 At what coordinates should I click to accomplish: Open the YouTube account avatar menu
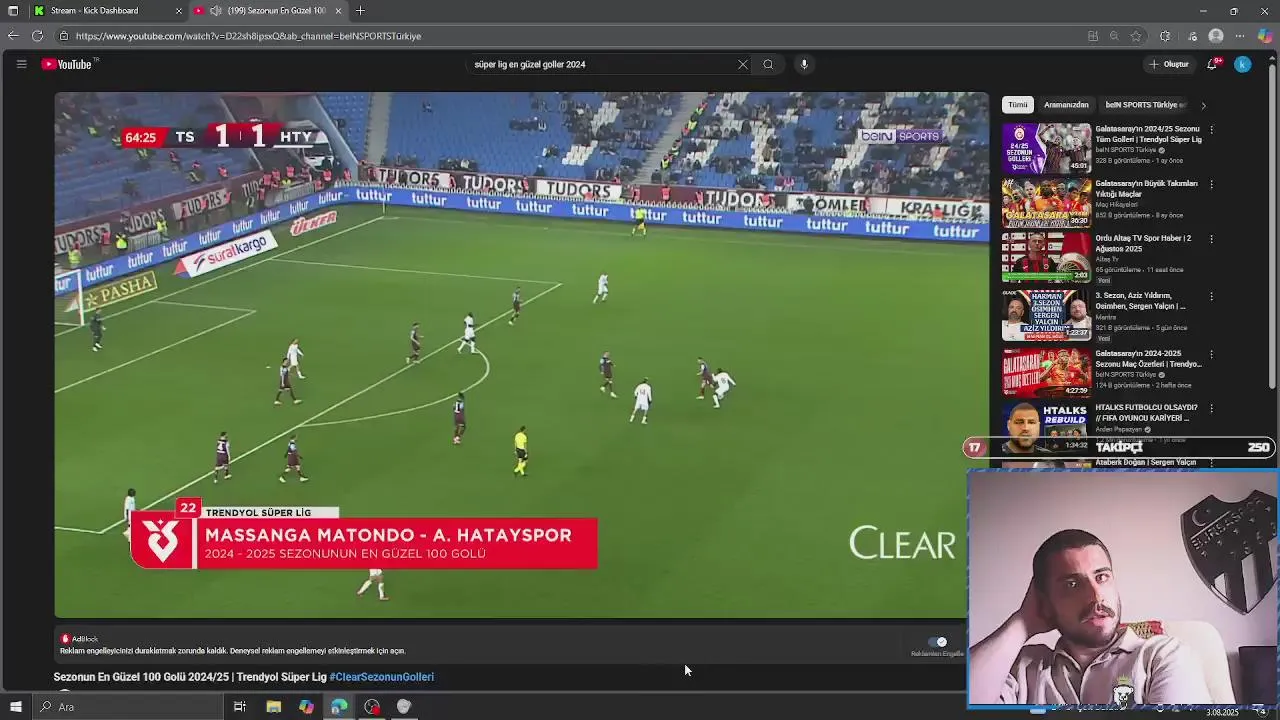tap(1242, 64)
